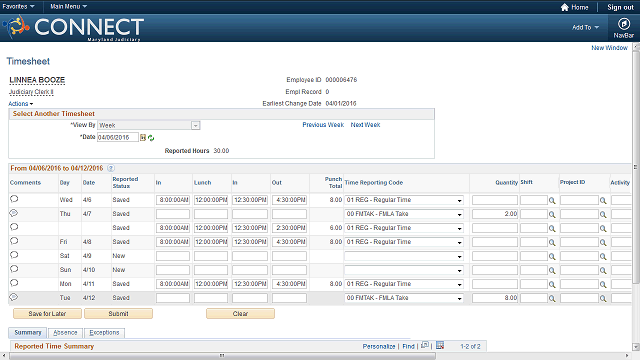The image size is (640, 360).
Task: Open the View By Week dropdown
Action: pos(149,125)
